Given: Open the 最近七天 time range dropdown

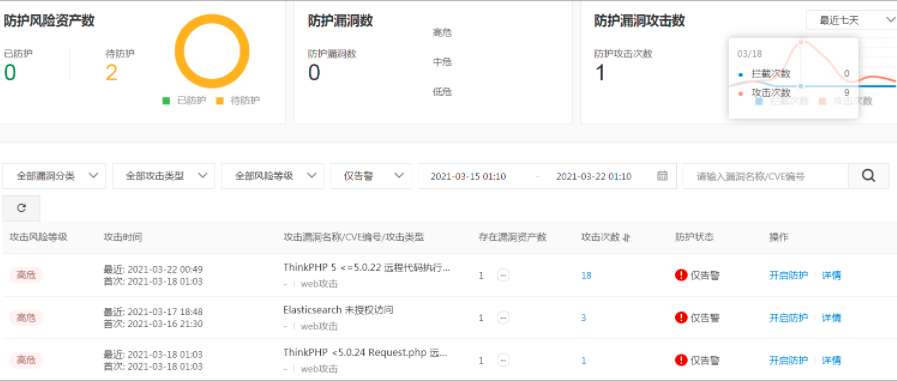Looking at the screenshot, I should [x=851, y=20].
